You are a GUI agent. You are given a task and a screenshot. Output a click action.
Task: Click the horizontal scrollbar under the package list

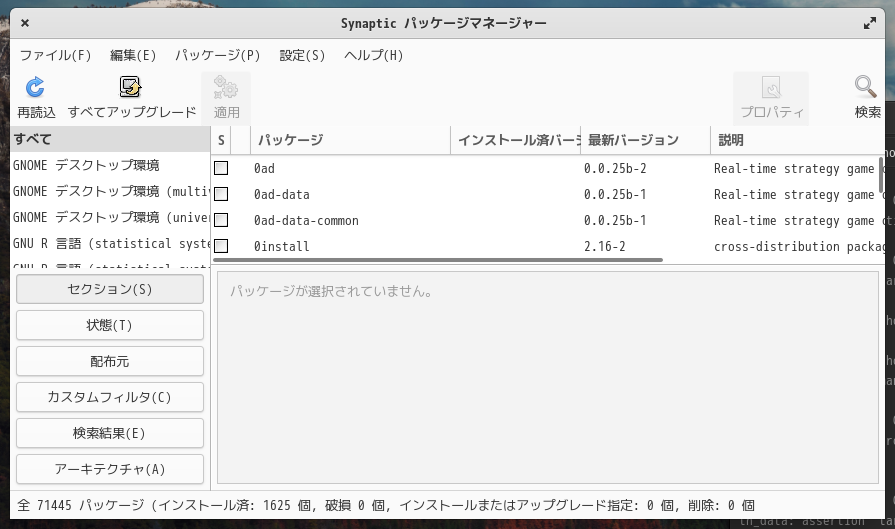coord(438,260)
